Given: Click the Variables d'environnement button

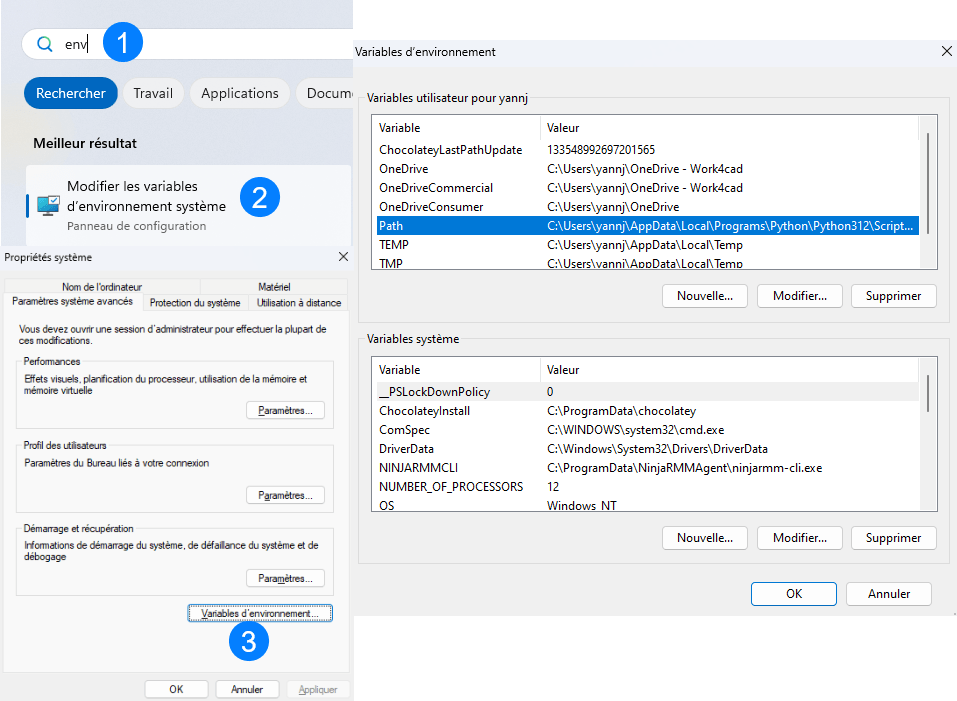Looking at the screenshot, I should pyautogui.click(x=260, y=613).
